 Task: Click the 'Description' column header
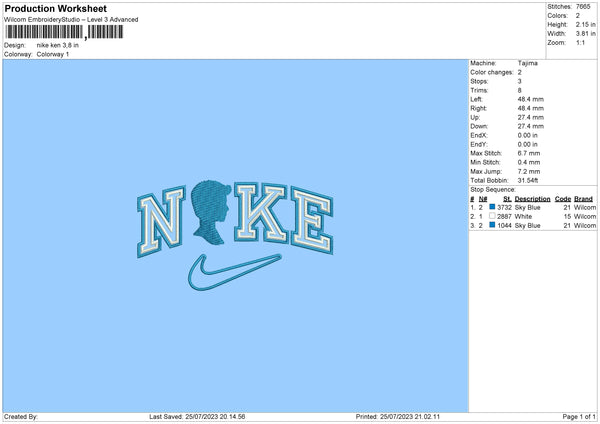pos(532,199)
